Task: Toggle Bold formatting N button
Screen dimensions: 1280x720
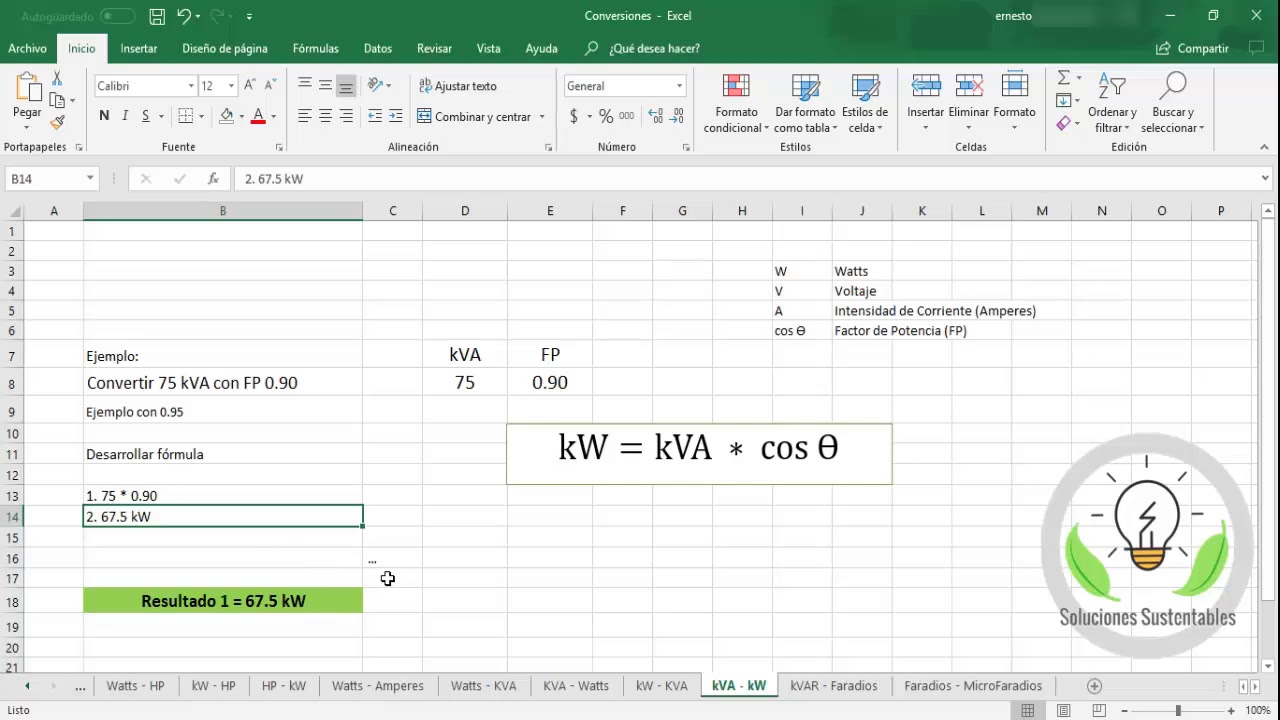Action: click(104, 116)
